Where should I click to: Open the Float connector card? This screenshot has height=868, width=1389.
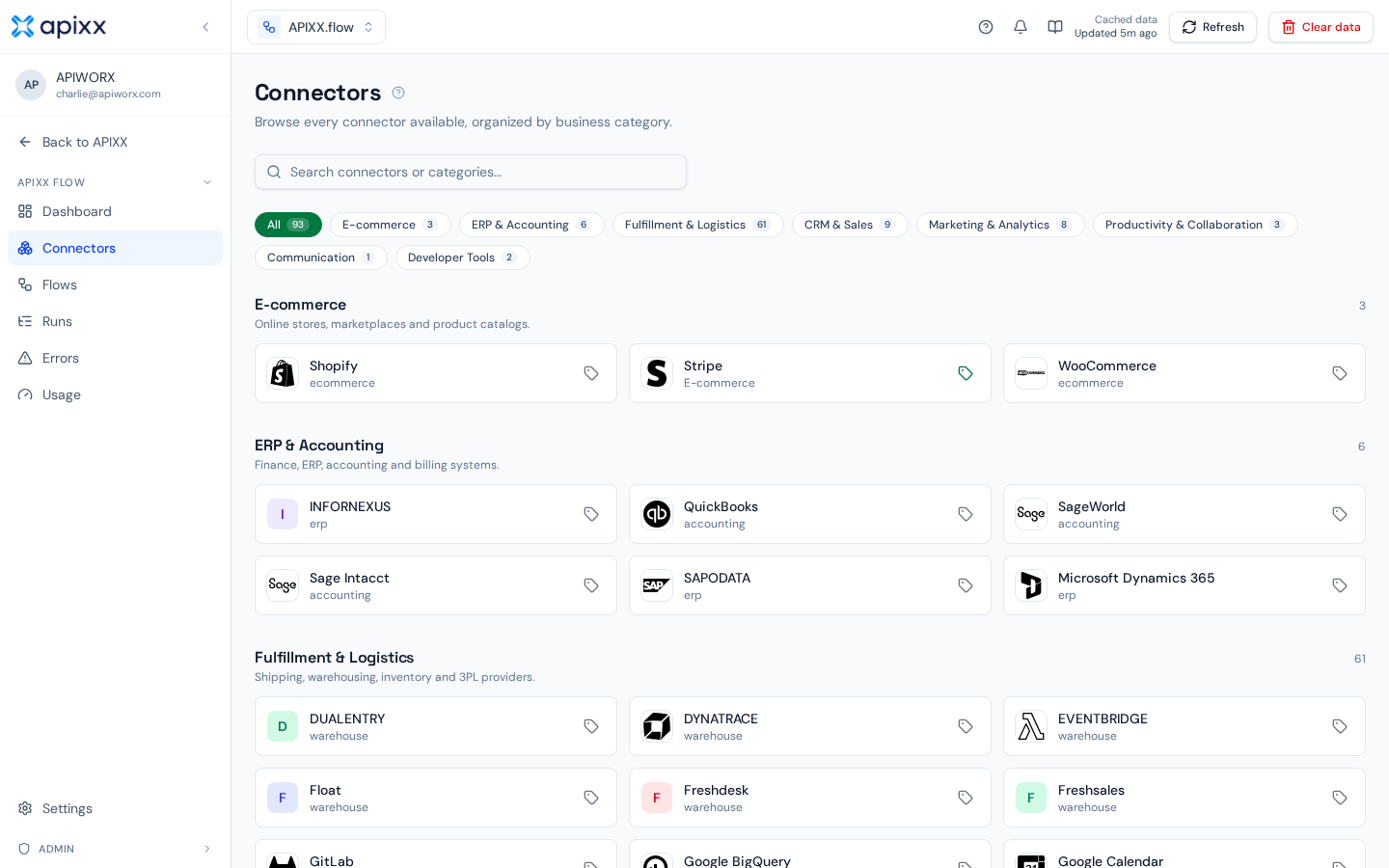point(436,798)
